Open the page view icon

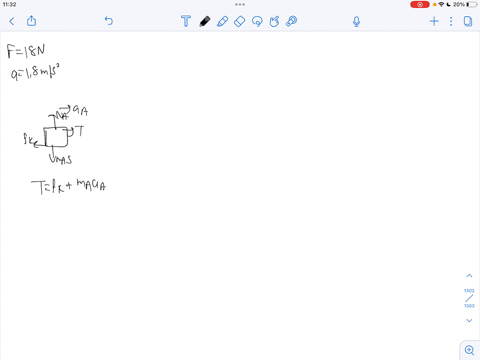pos(468,22)
